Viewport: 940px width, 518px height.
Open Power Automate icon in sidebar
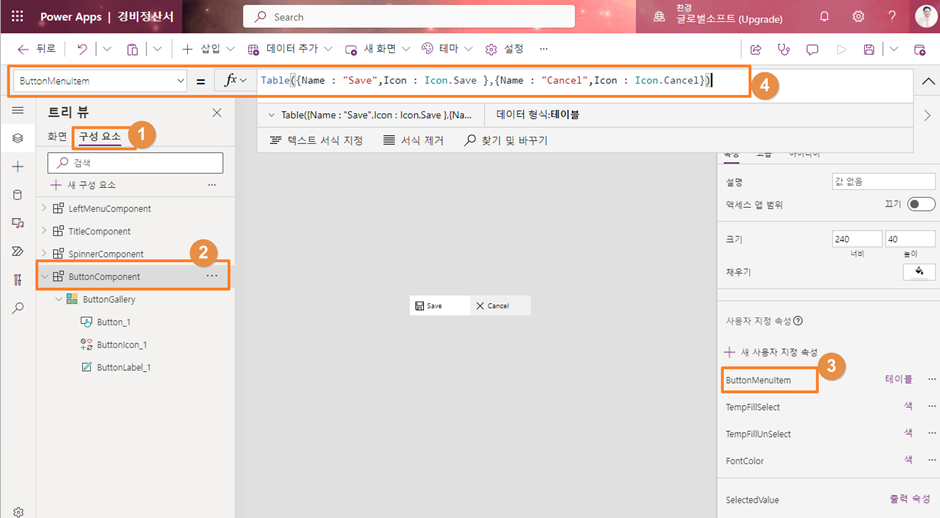pyautogui.click(x=18, y=251)
